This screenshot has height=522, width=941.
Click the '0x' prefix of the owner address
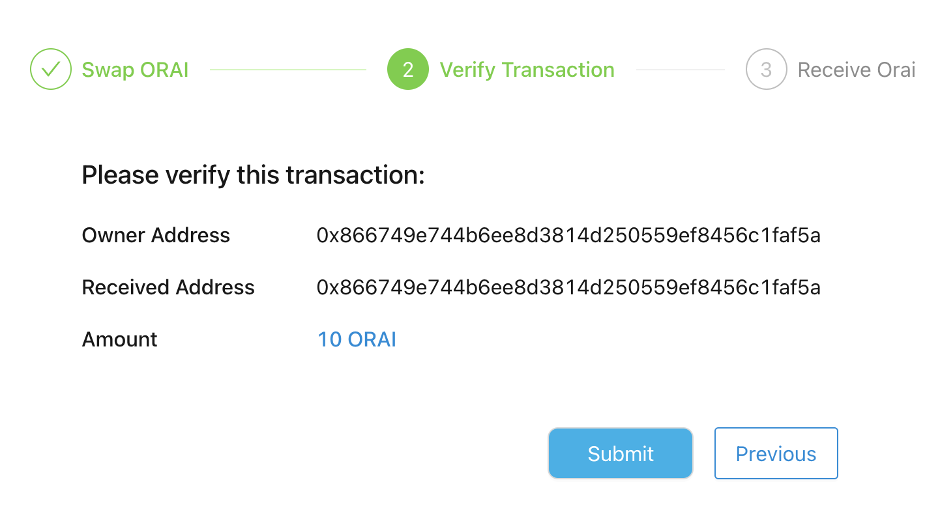pyautogui.click(x=328, y=235)
